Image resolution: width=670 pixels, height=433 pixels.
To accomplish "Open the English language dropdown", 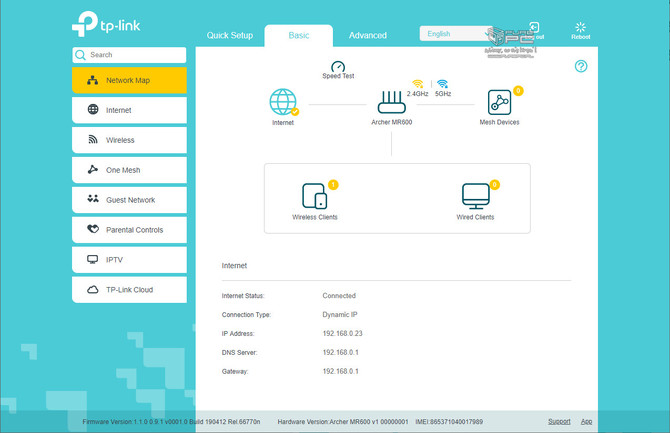I will click(455, 34).
